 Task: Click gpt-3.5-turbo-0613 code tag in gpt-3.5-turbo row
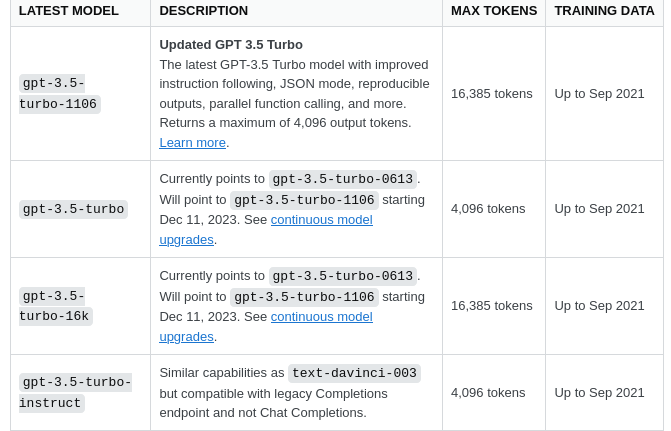pyautogui.click(x=342, y=179)
